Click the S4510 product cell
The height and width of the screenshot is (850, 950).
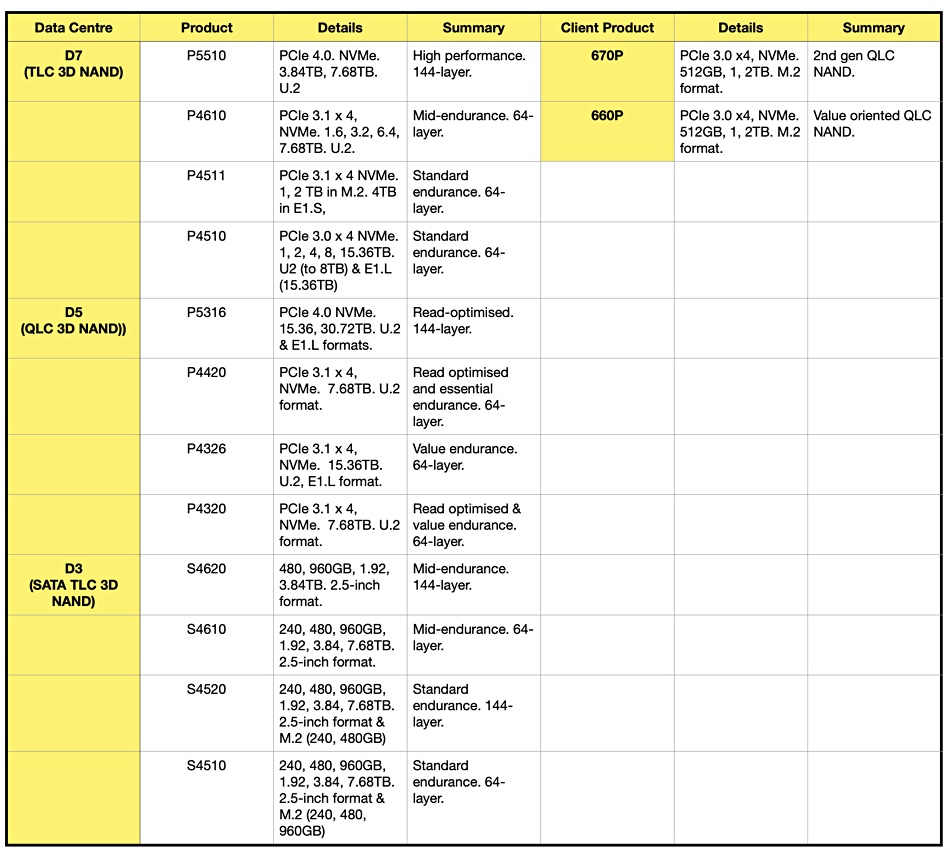tap(207, 798)
